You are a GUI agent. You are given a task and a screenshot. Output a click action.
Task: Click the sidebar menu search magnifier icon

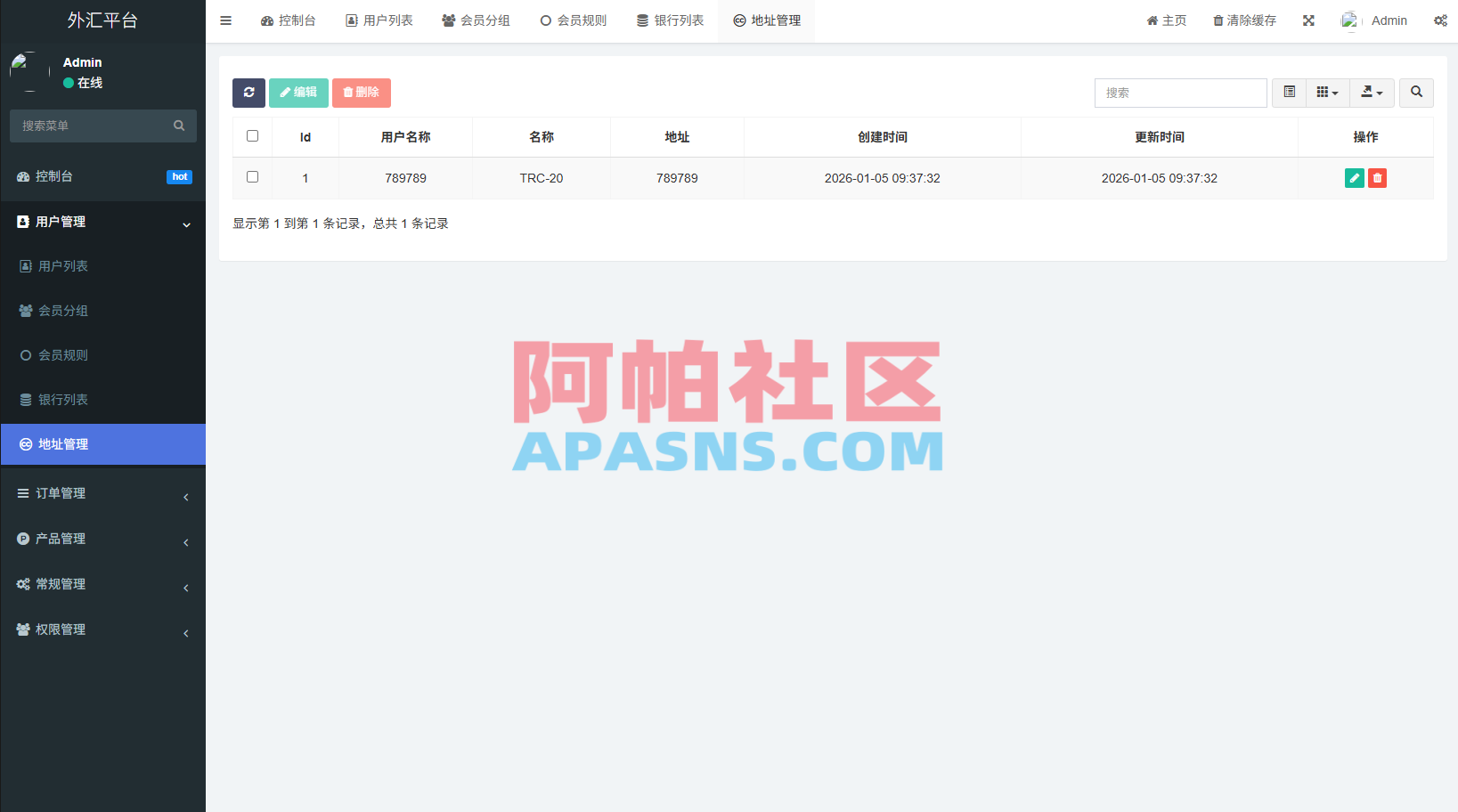179,126
